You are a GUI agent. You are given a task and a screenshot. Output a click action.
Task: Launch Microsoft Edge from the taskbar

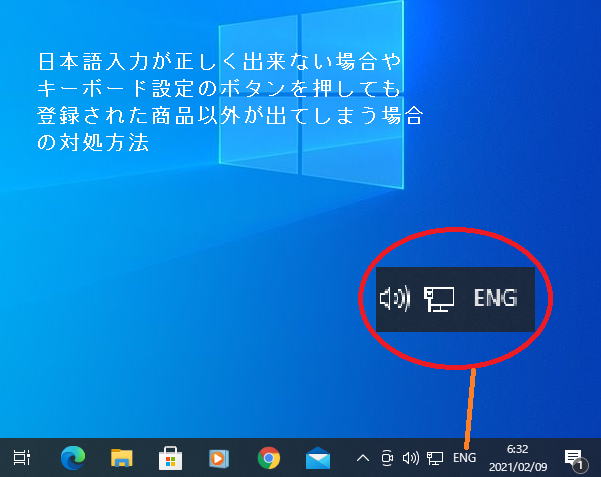pyautogui.click(x=73, y=457)
